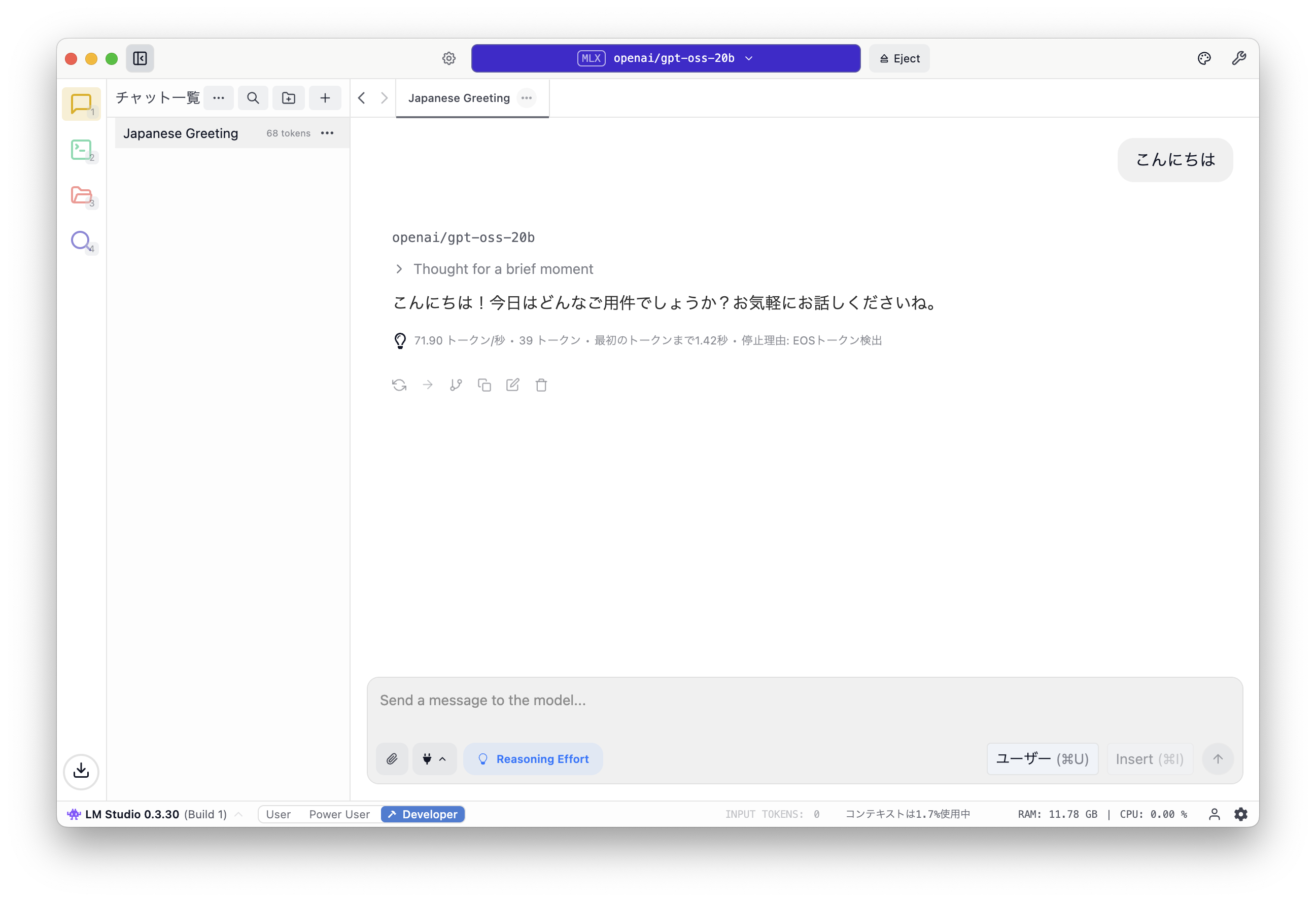Click the attach file paperclip icon
Screen dimensions: 1316x902
tap(392, 759)
